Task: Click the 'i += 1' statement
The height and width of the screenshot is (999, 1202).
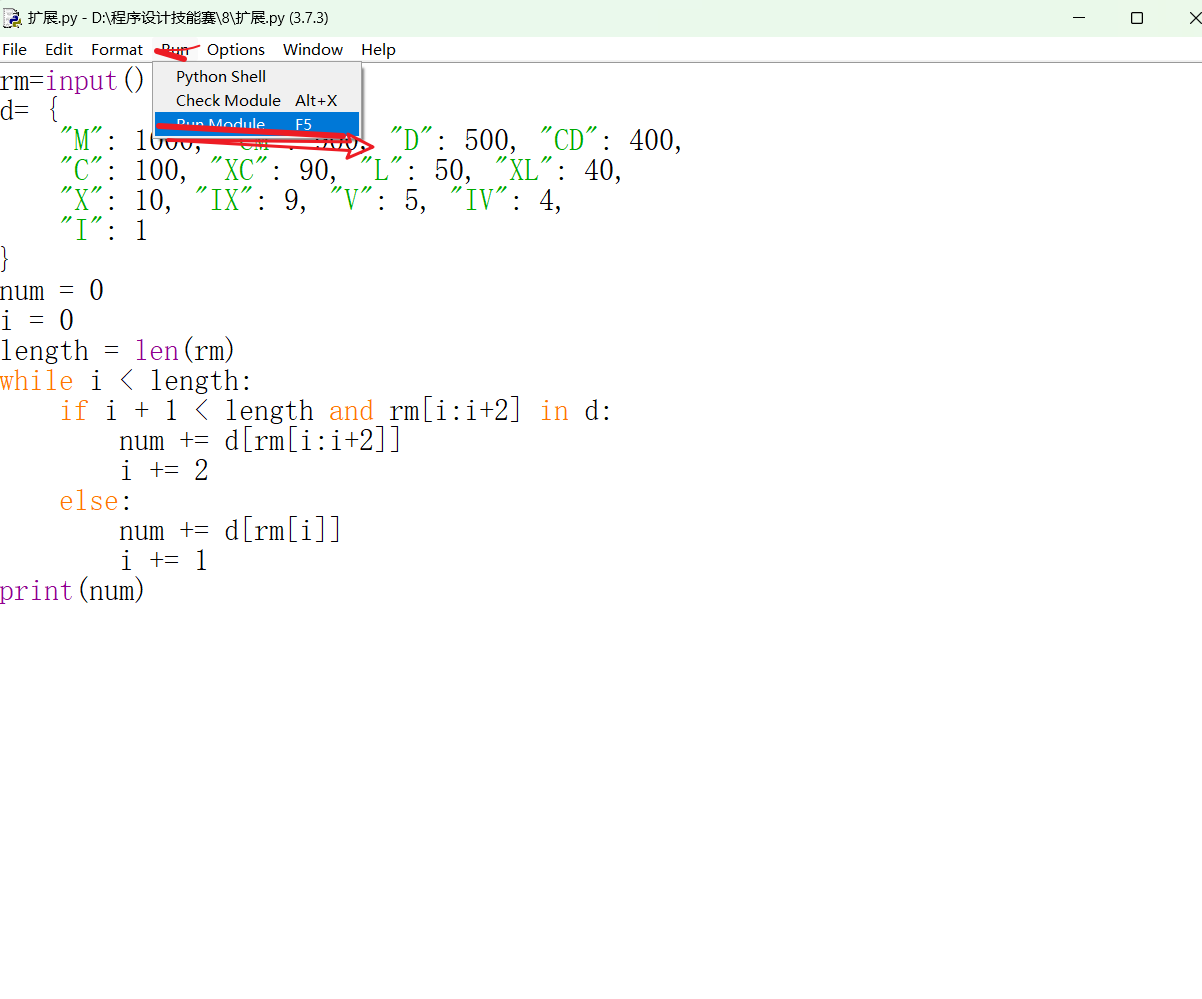Action: (x=164, y=561)
